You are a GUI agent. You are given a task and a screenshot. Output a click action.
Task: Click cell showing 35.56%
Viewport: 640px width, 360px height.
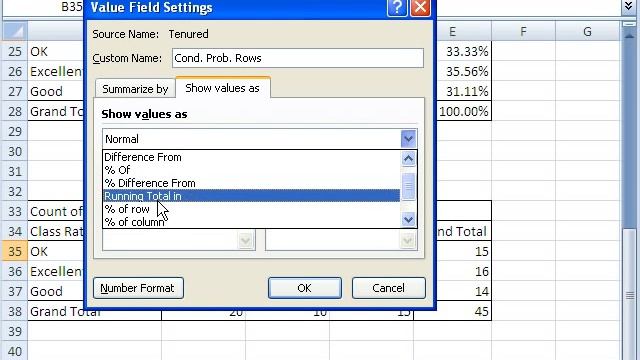464,71
